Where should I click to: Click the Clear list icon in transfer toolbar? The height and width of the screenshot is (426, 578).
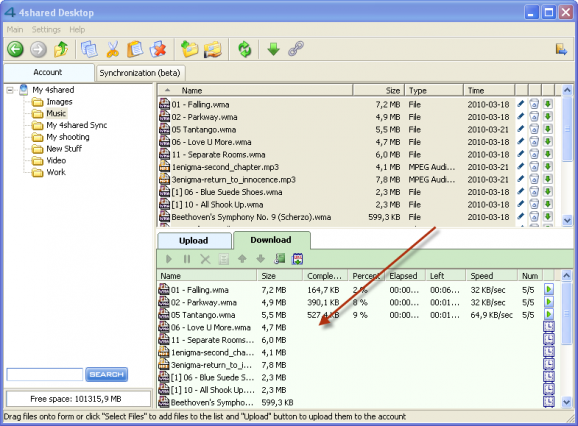coord(224,259)
